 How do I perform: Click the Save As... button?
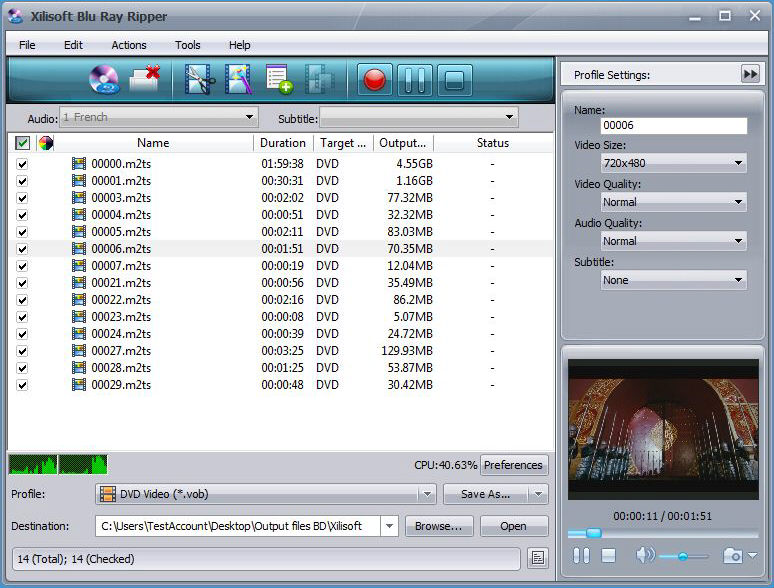(x=486, y=494)
